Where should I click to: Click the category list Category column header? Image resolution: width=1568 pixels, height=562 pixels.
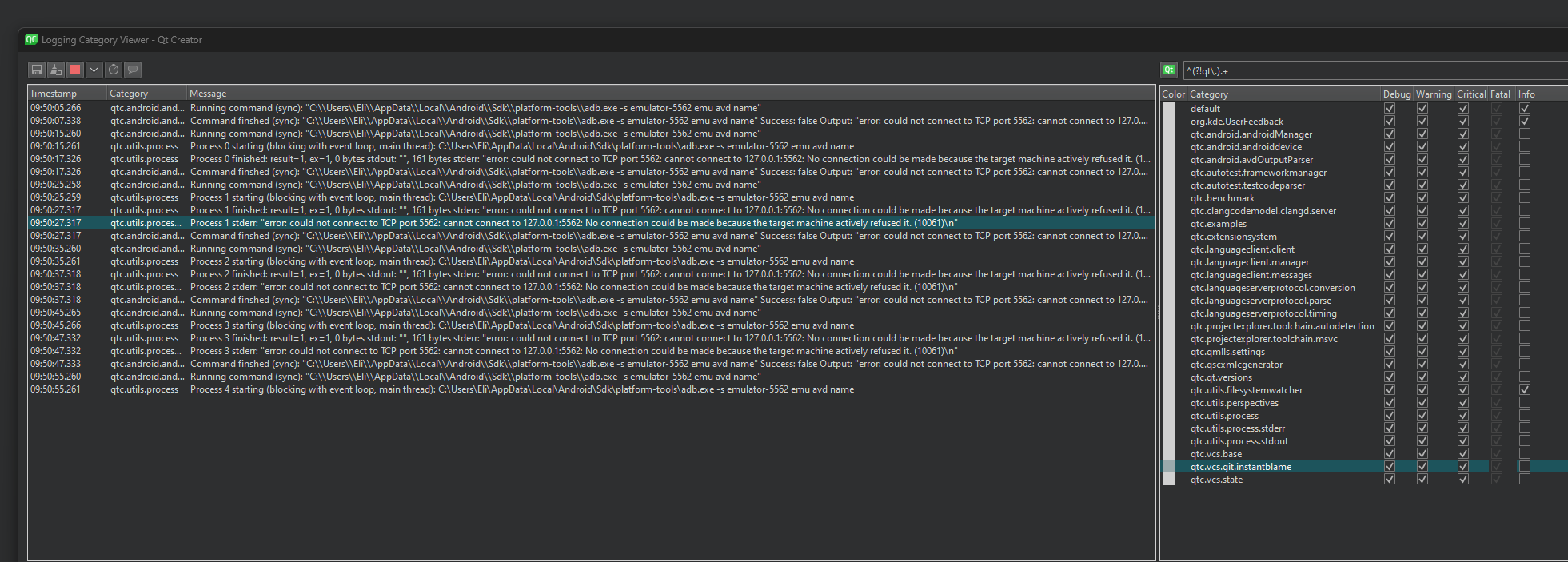pyautogui.click(x=1284, y=94)
